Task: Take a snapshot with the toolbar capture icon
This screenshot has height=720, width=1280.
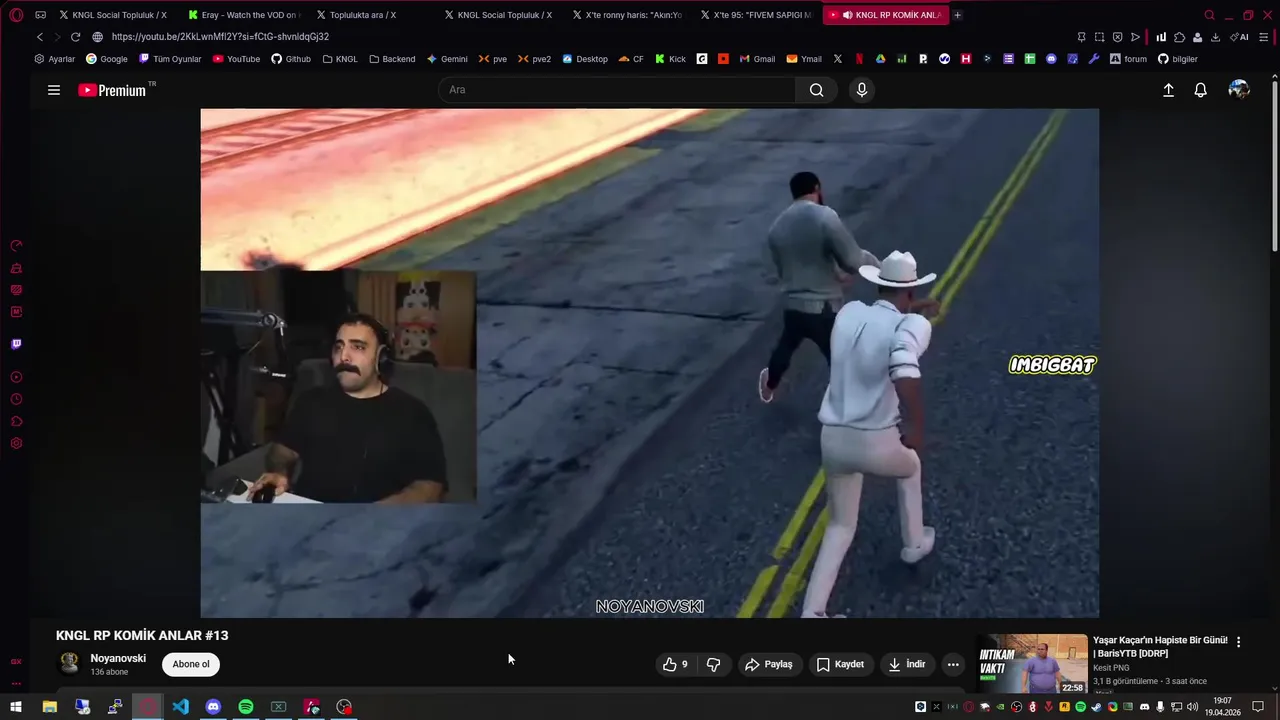Action: tap(1099, 37)
